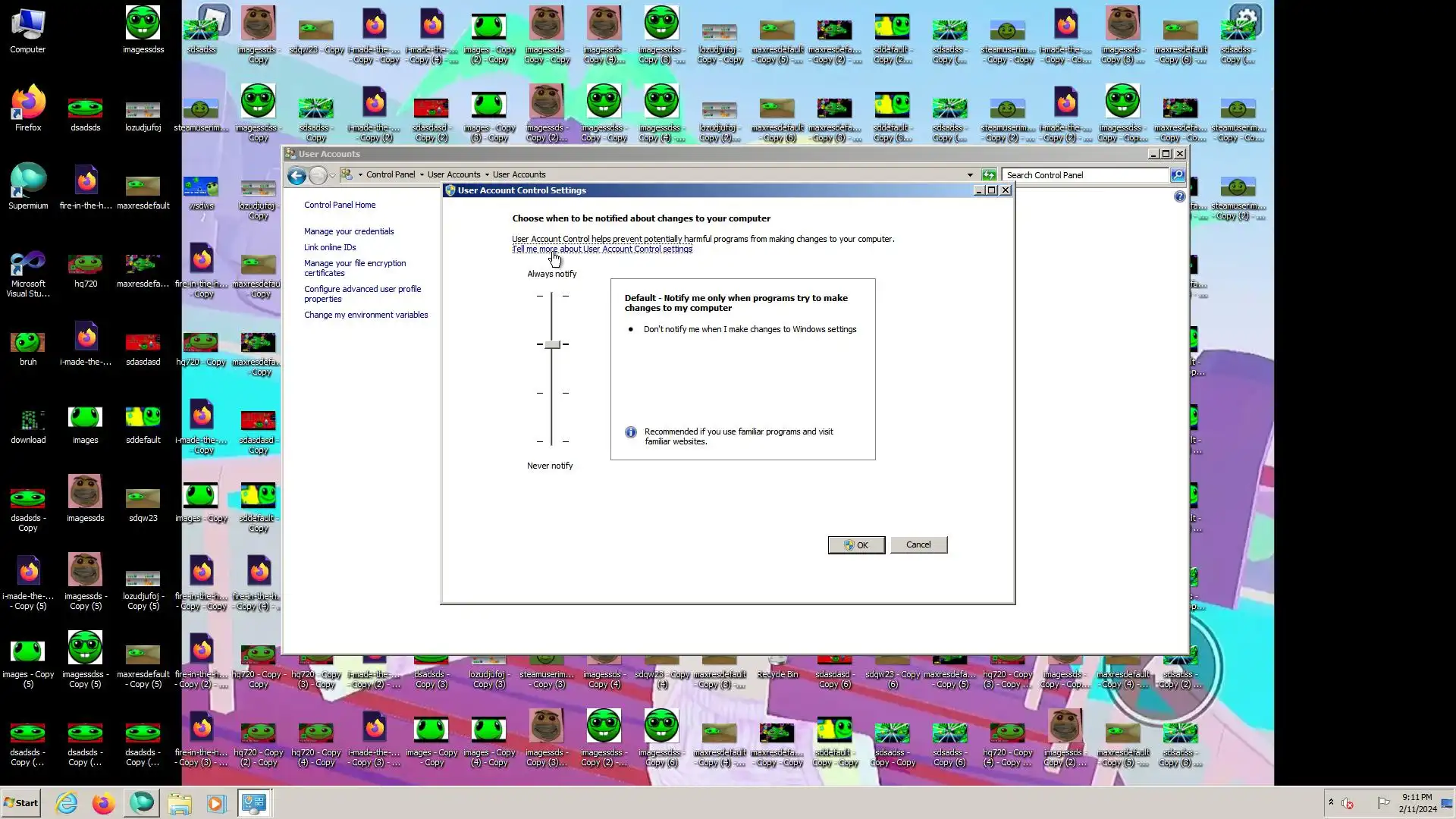Show hidden tray icons arrow
The width and height of the screenshot is (1456, 819).
coord(1330,802)
